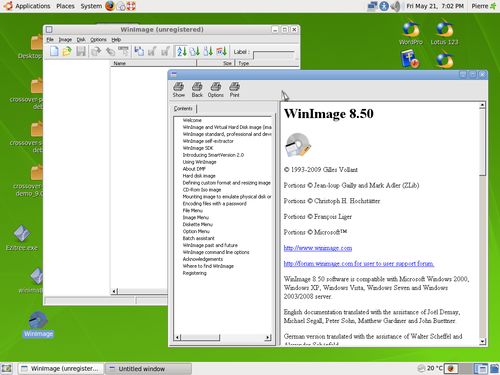This screenshot has height=375, width=500.
Task: Click the Name column header in WinImage
Action: click(x=153, y=63)
